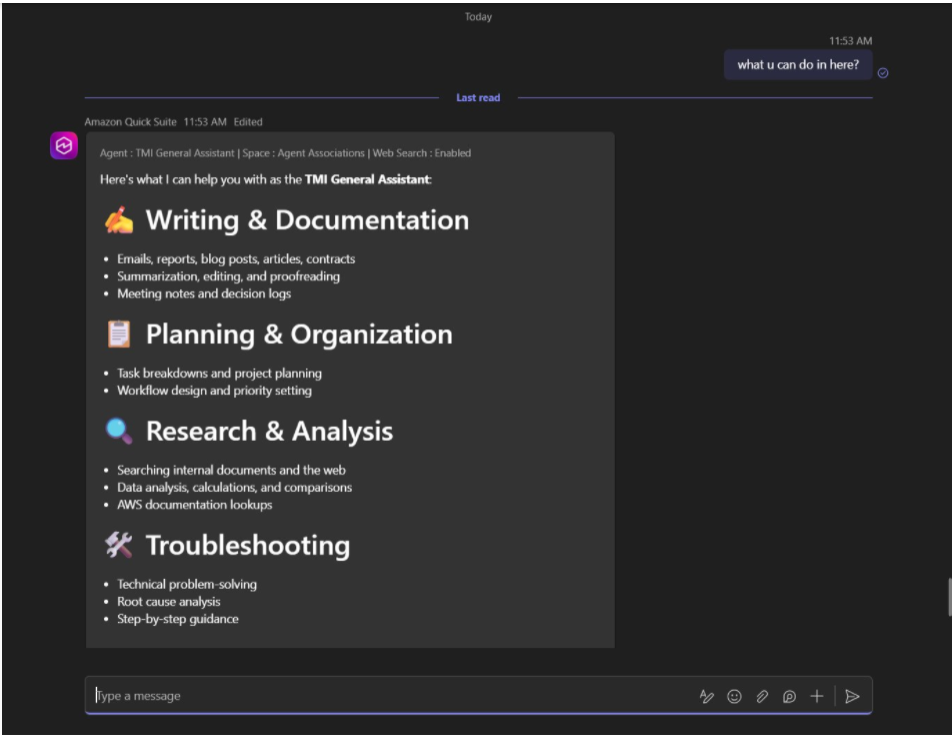The width and height of the screenshot is (952, 735).
Task: Click the writing hand emoji
Action: [119, 220]
